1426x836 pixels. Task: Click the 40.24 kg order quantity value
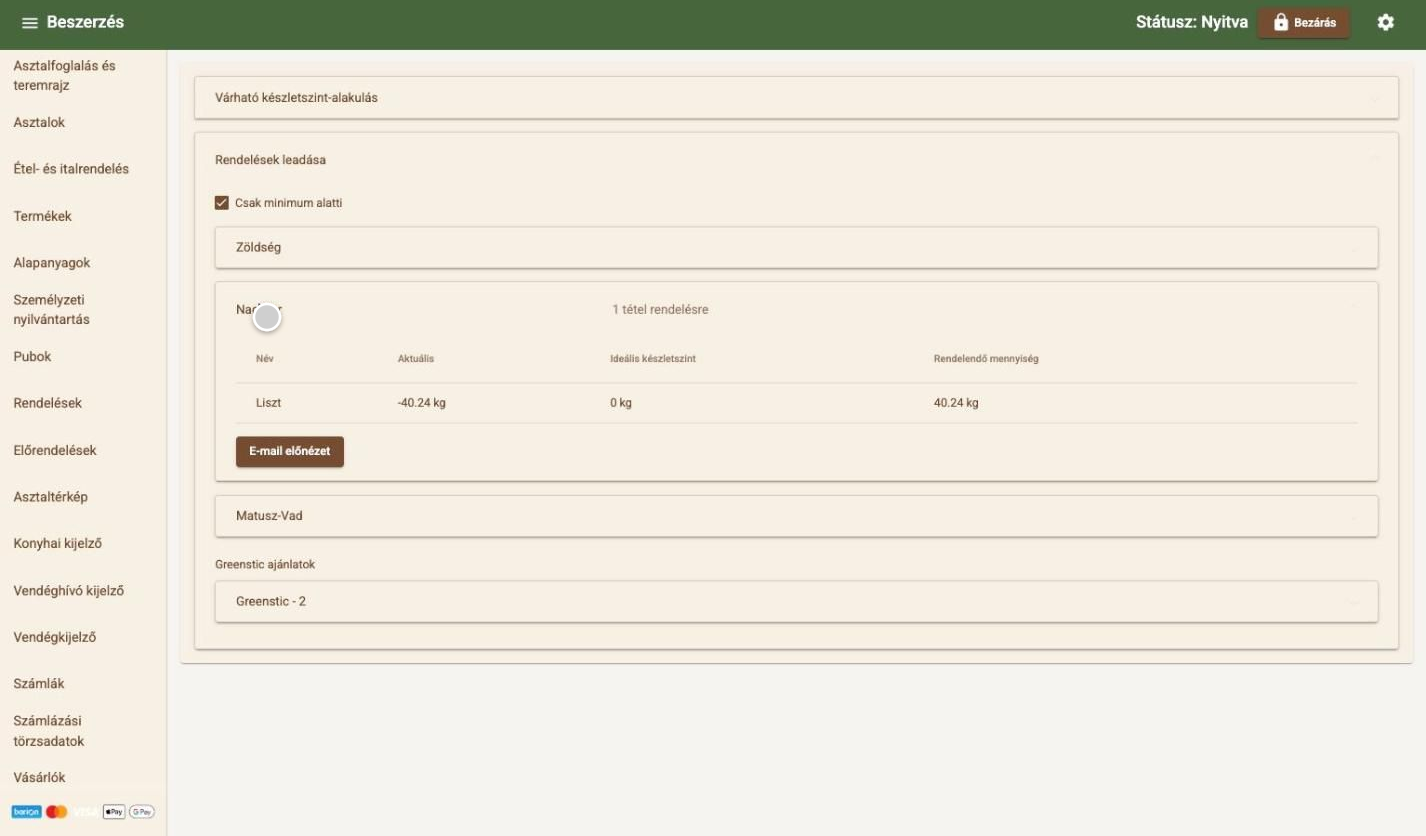click(x=956, y=403)
